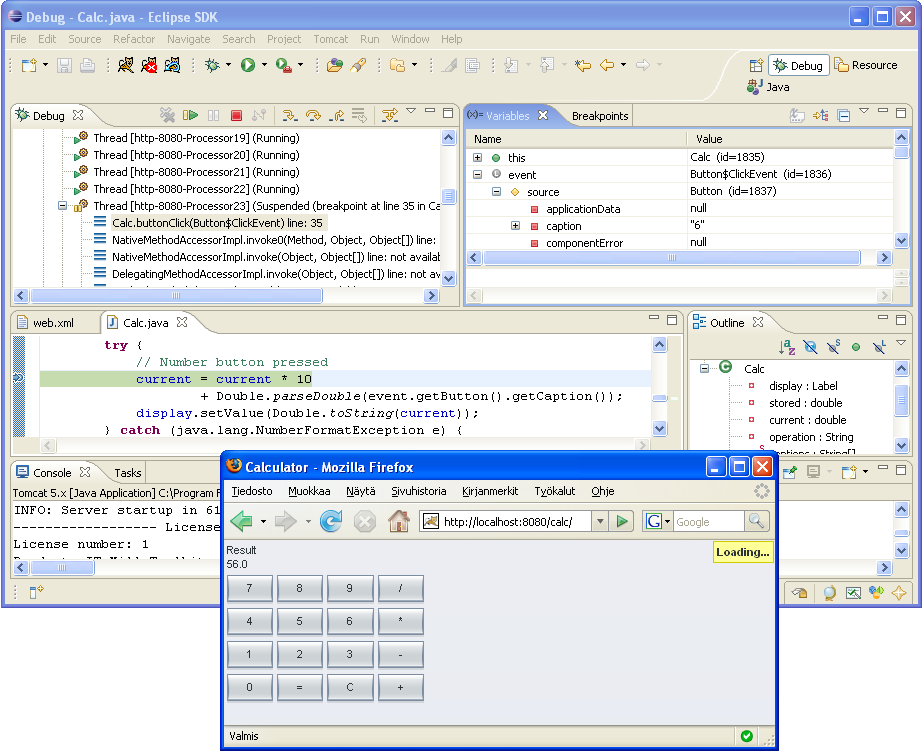Toggle Hide Non-Public Members in Outline
The width and height of the screenshot is (924, 754).
(x=856, y=347)
